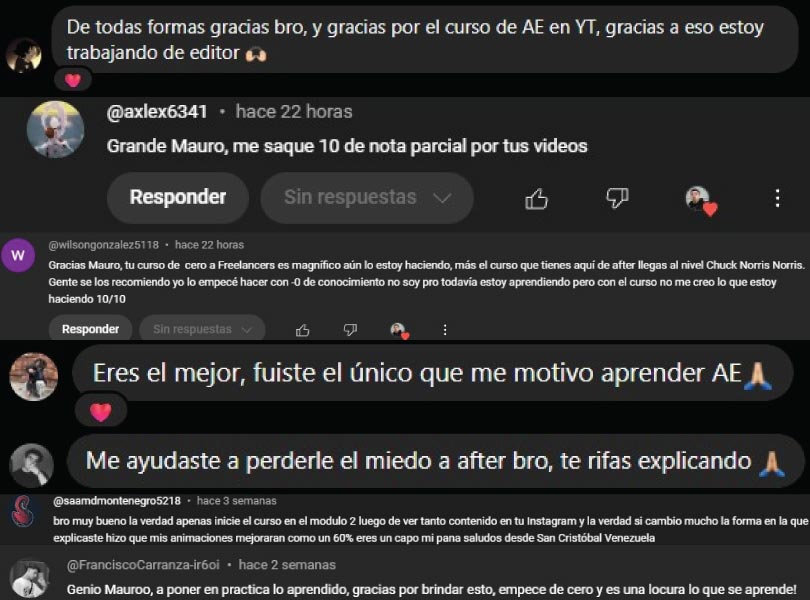
Task: Open options menu on @wilsongonzalez5118 comment
Action: pyautogui.click(x=445, y=330)
